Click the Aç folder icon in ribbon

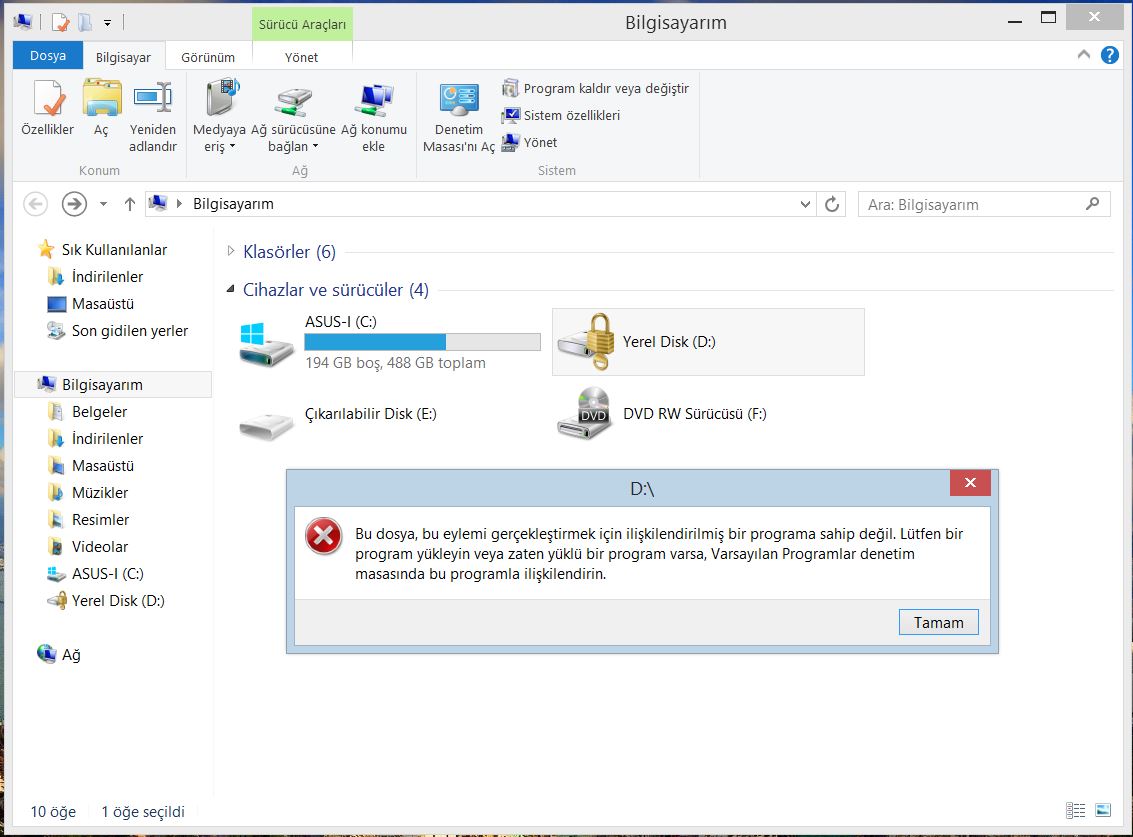point(102,99)
